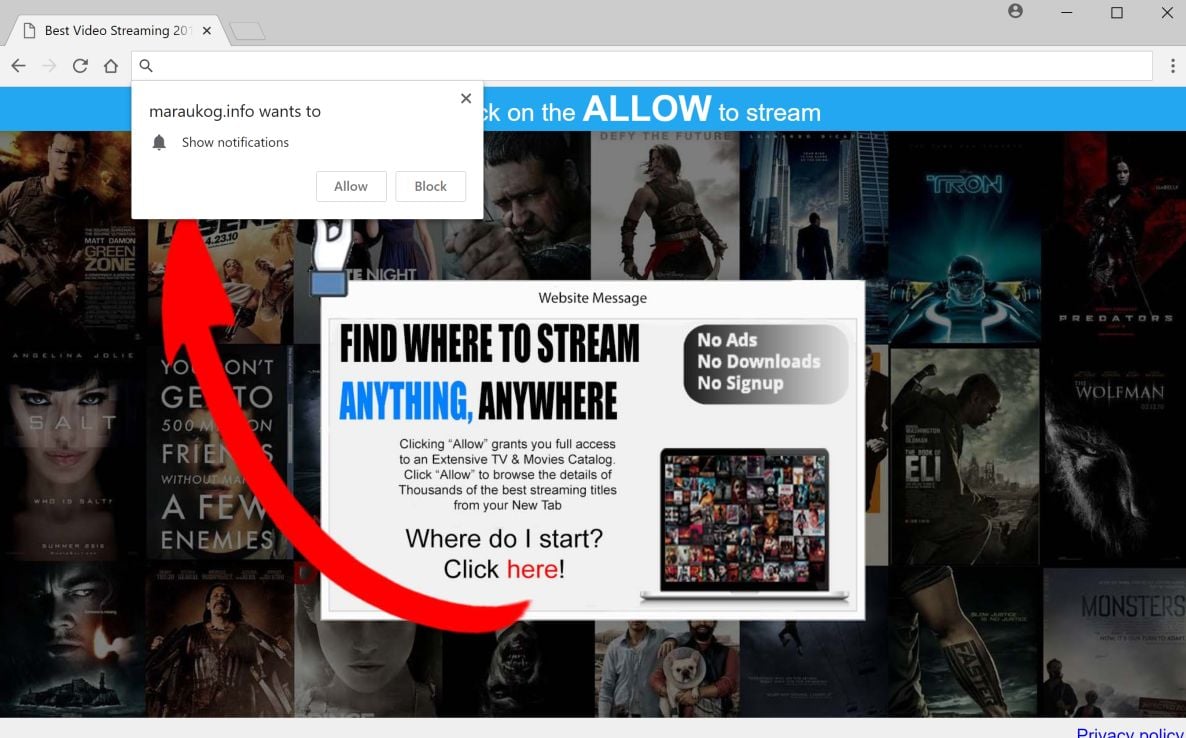
Task: Open a new tab button
Action: [247, 31]
